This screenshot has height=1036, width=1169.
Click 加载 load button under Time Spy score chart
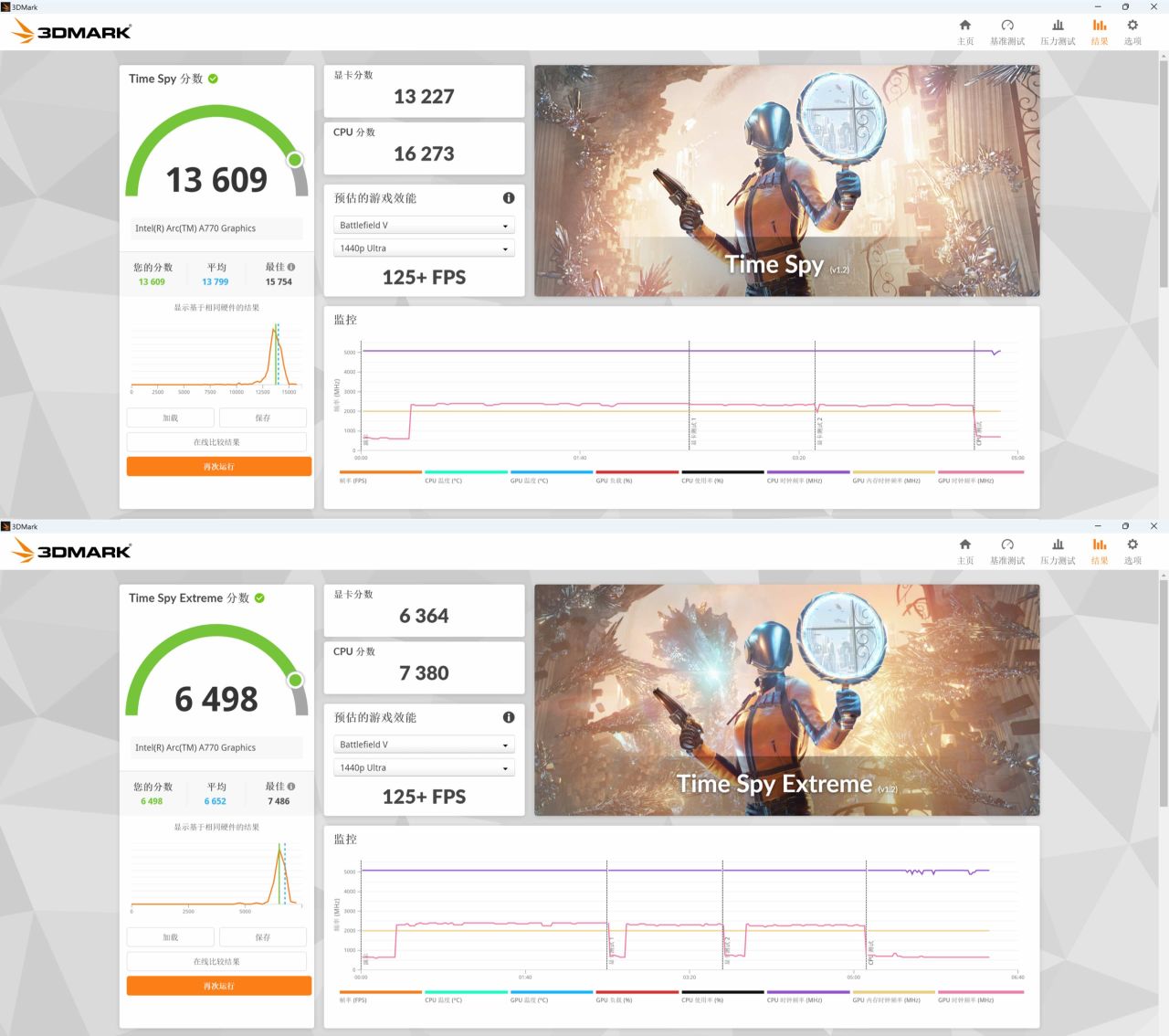171,418
